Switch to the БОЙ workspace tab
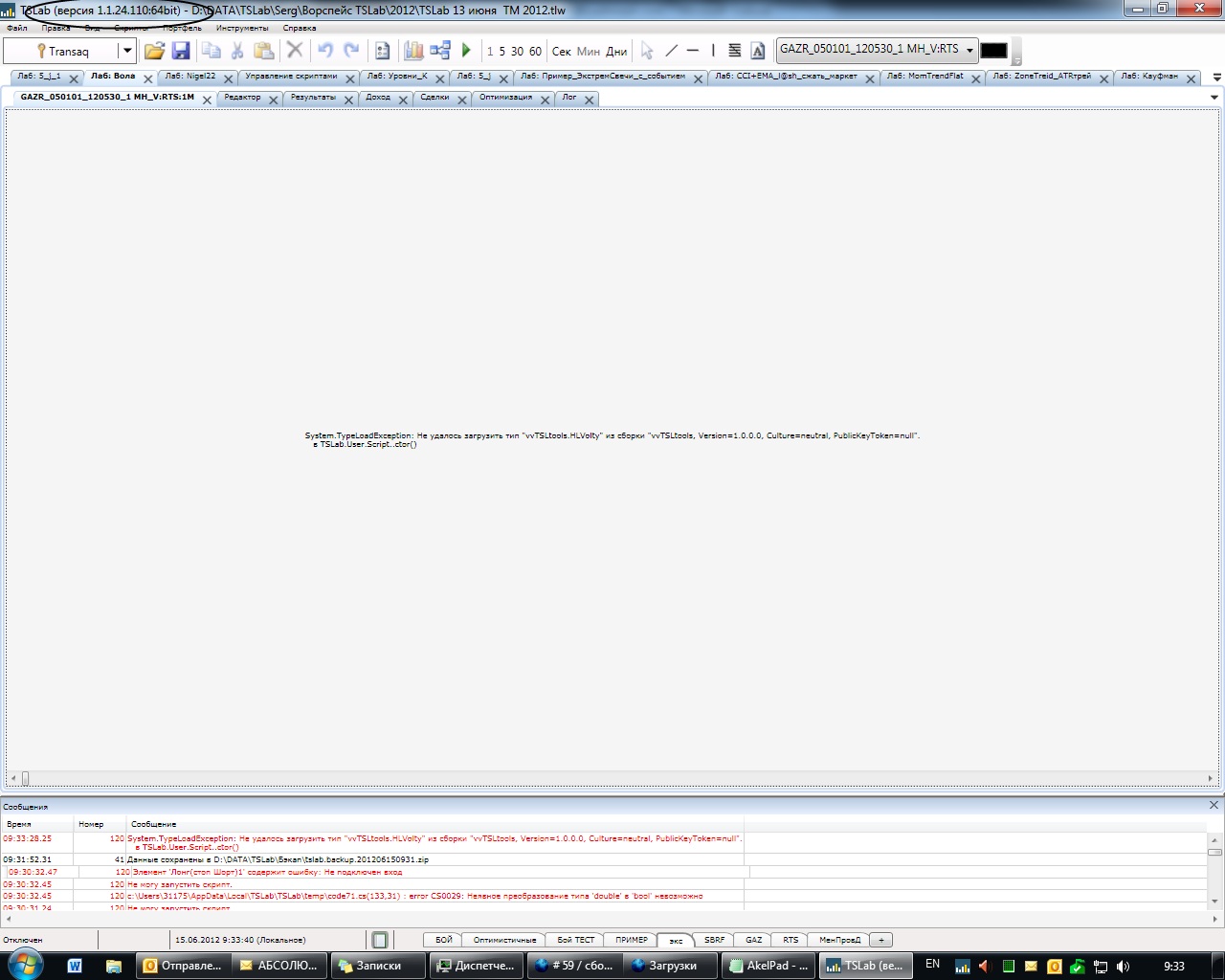 (444, 940)
